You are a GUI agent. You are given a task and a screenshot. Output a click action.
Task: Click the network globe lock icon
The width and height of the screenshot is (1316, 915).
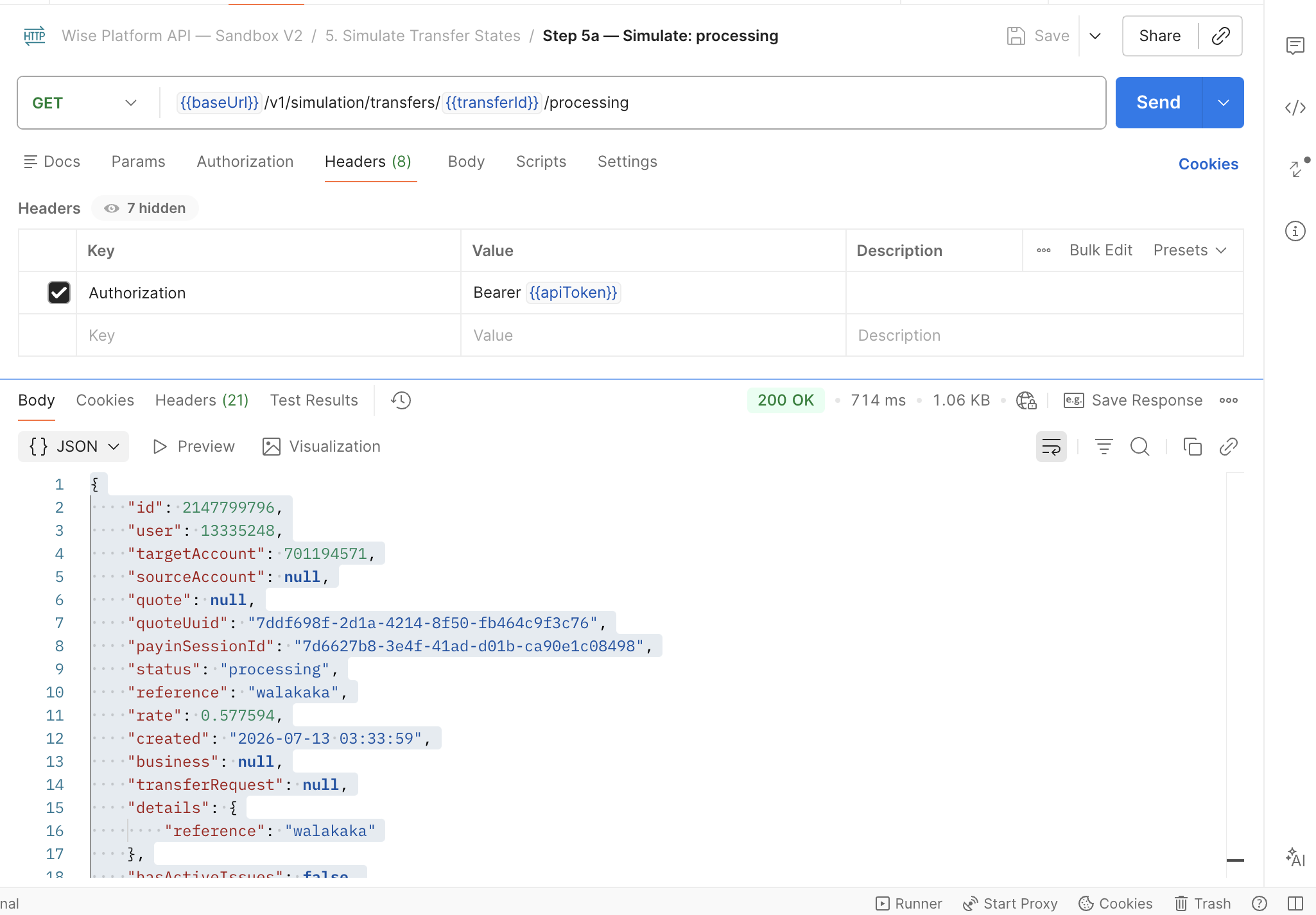[1026, 400]
